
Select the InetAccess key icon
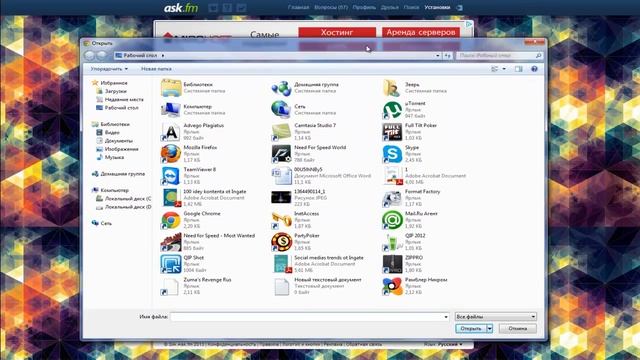(281, 220)
